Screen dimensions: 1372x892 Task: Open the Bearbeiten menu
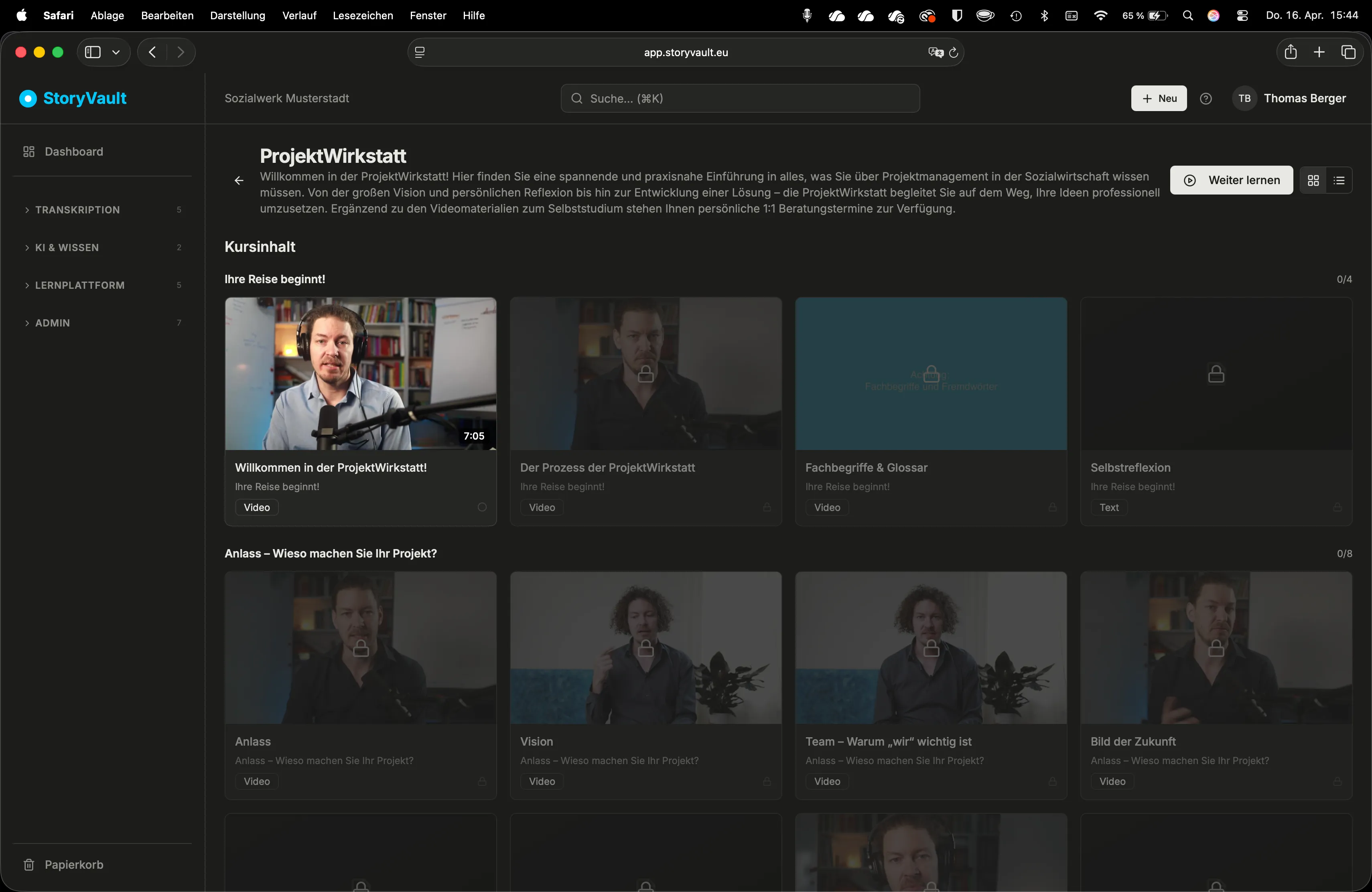tap(167, 16)
